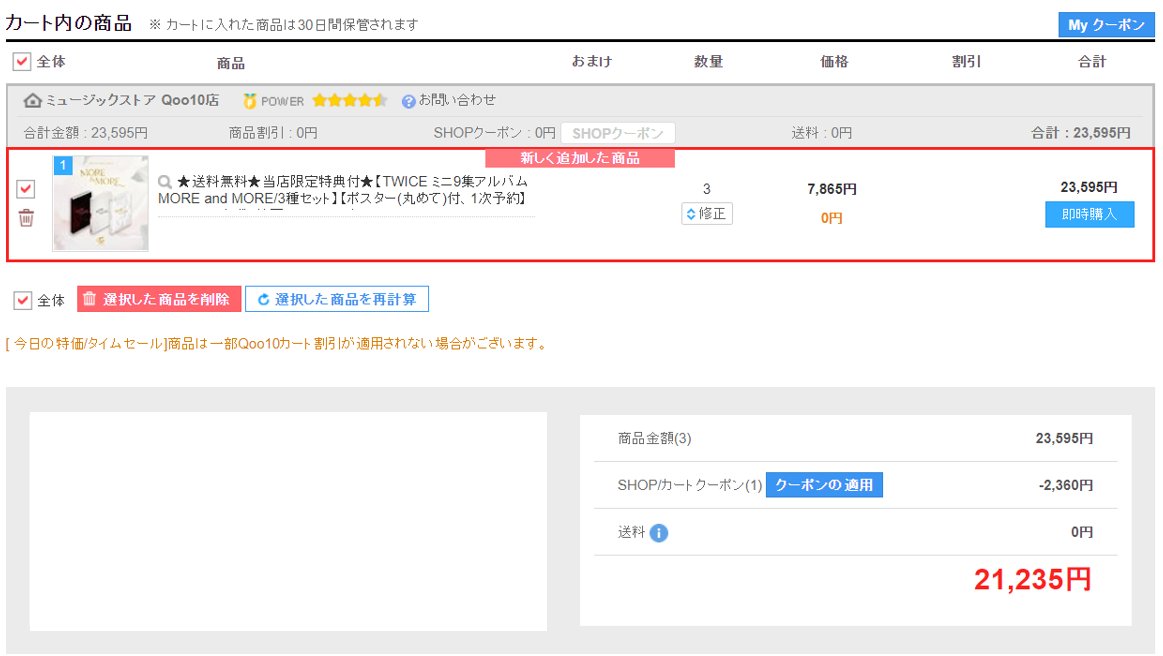Click the 商品 column header

[231, 63]
